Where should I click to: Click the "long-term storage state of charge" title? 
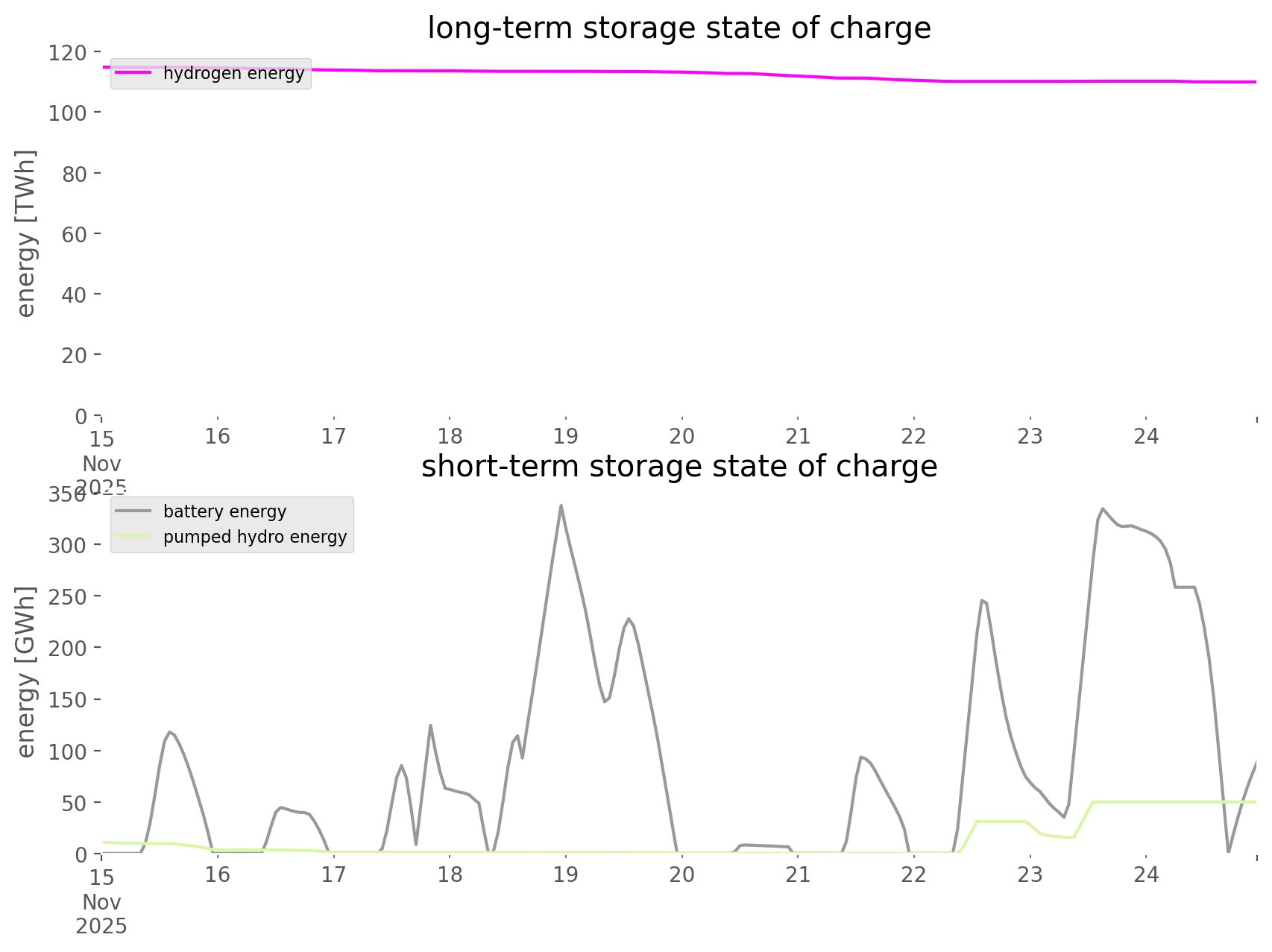678,28
